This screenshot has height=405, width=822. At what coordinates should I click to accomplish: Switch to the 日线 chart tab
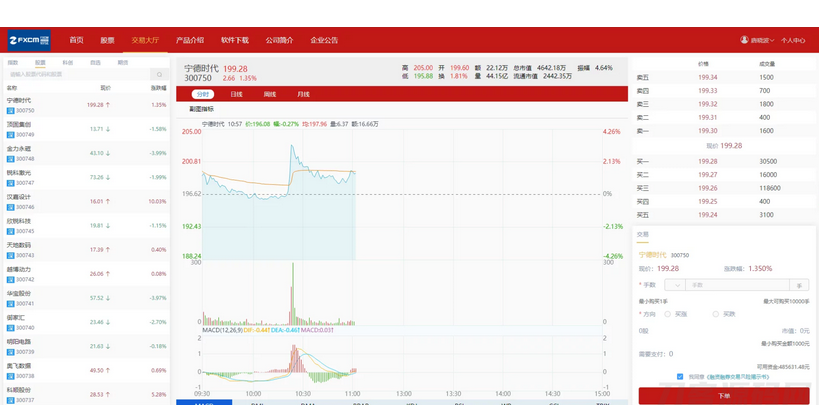coord(236,94)
